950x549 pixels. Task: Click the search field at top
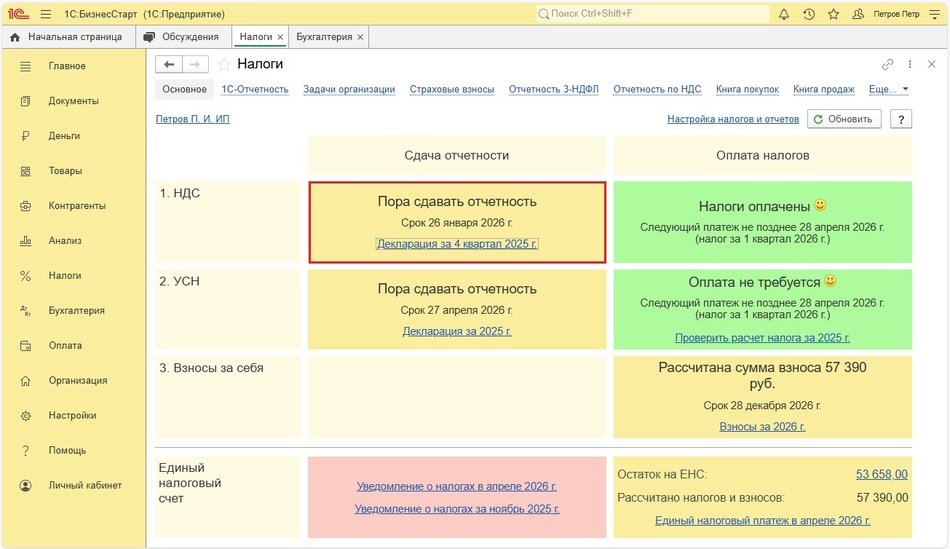[x=652, y=14]
